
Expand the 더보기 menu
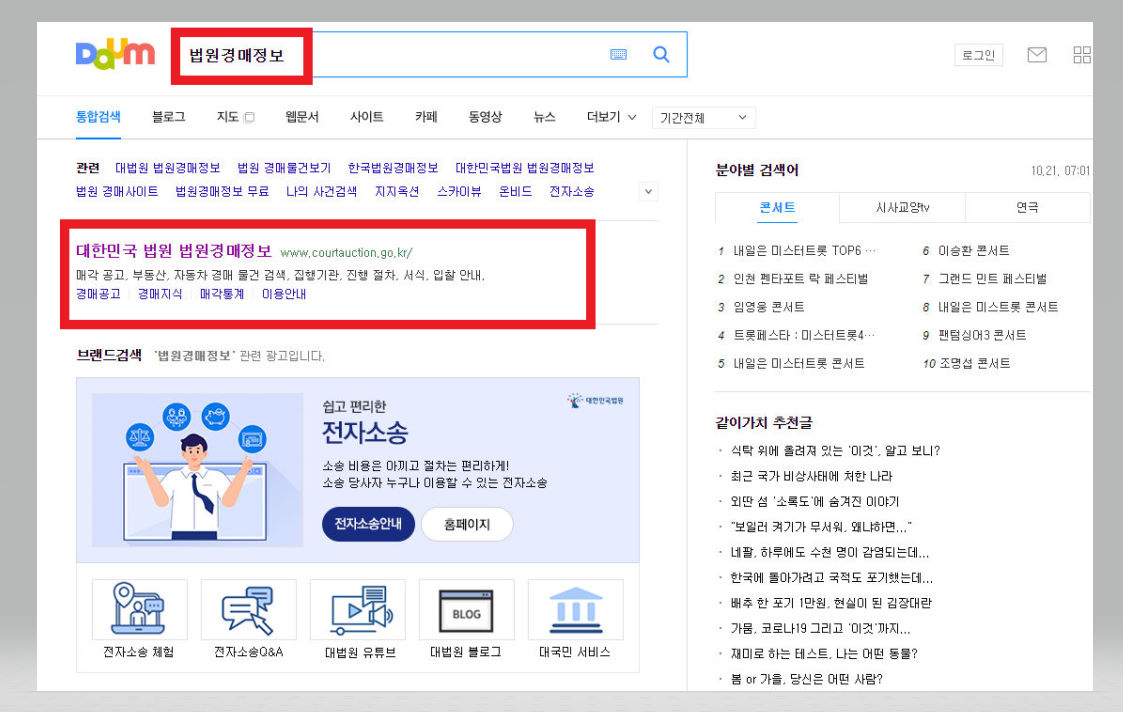point(611,117)
